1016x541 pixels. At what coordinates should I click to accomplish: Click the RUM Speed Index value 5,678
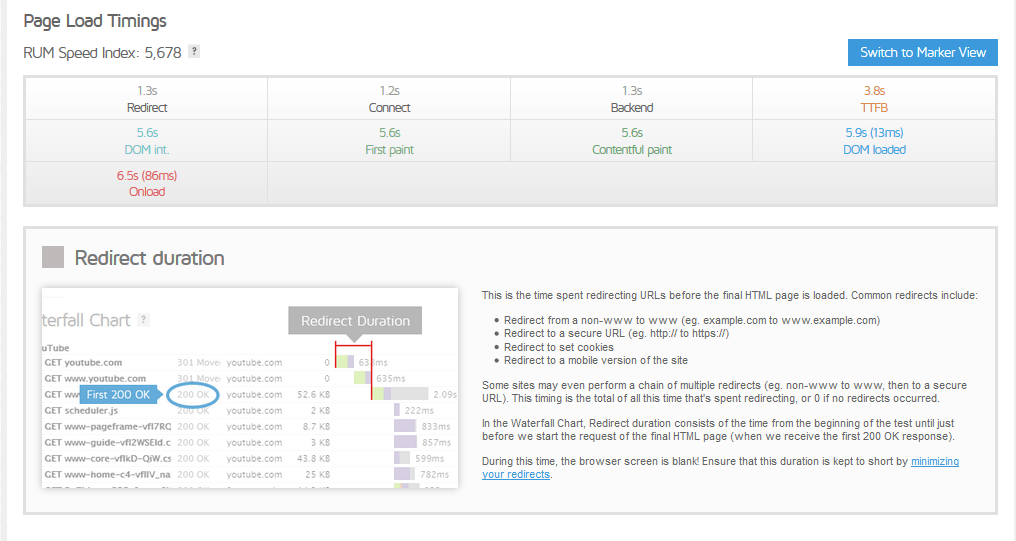162,53
